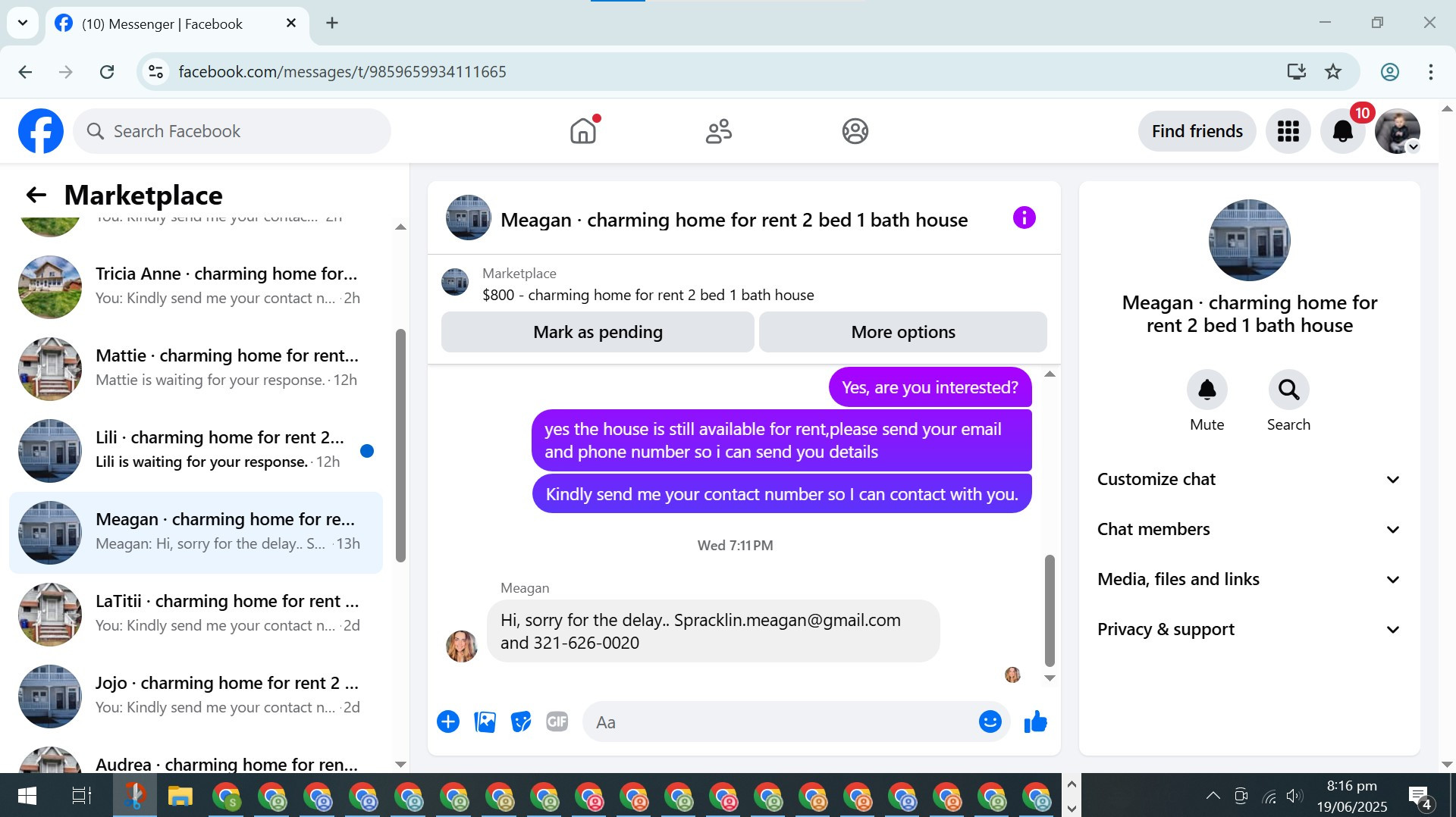
Task: Click 'Yes, are you interested?' message
Action: 930,387
